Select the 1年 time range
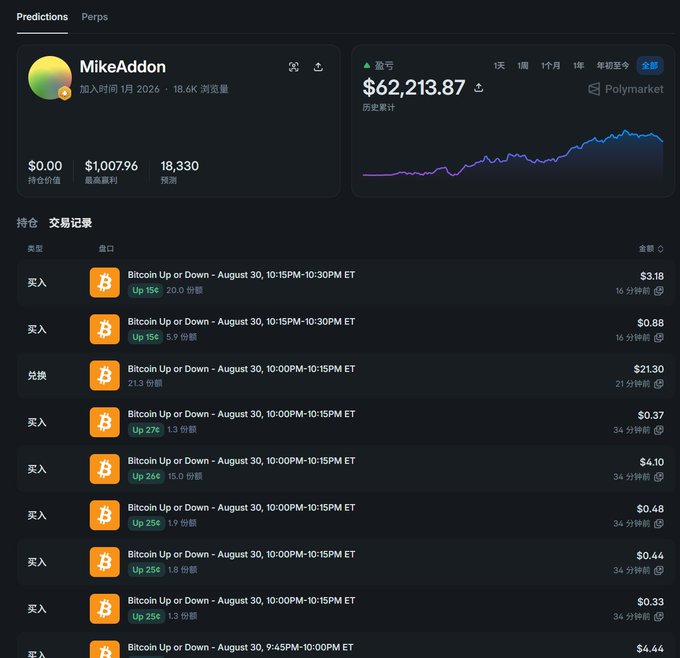This screenshot has height=658, width=680. 579,65
